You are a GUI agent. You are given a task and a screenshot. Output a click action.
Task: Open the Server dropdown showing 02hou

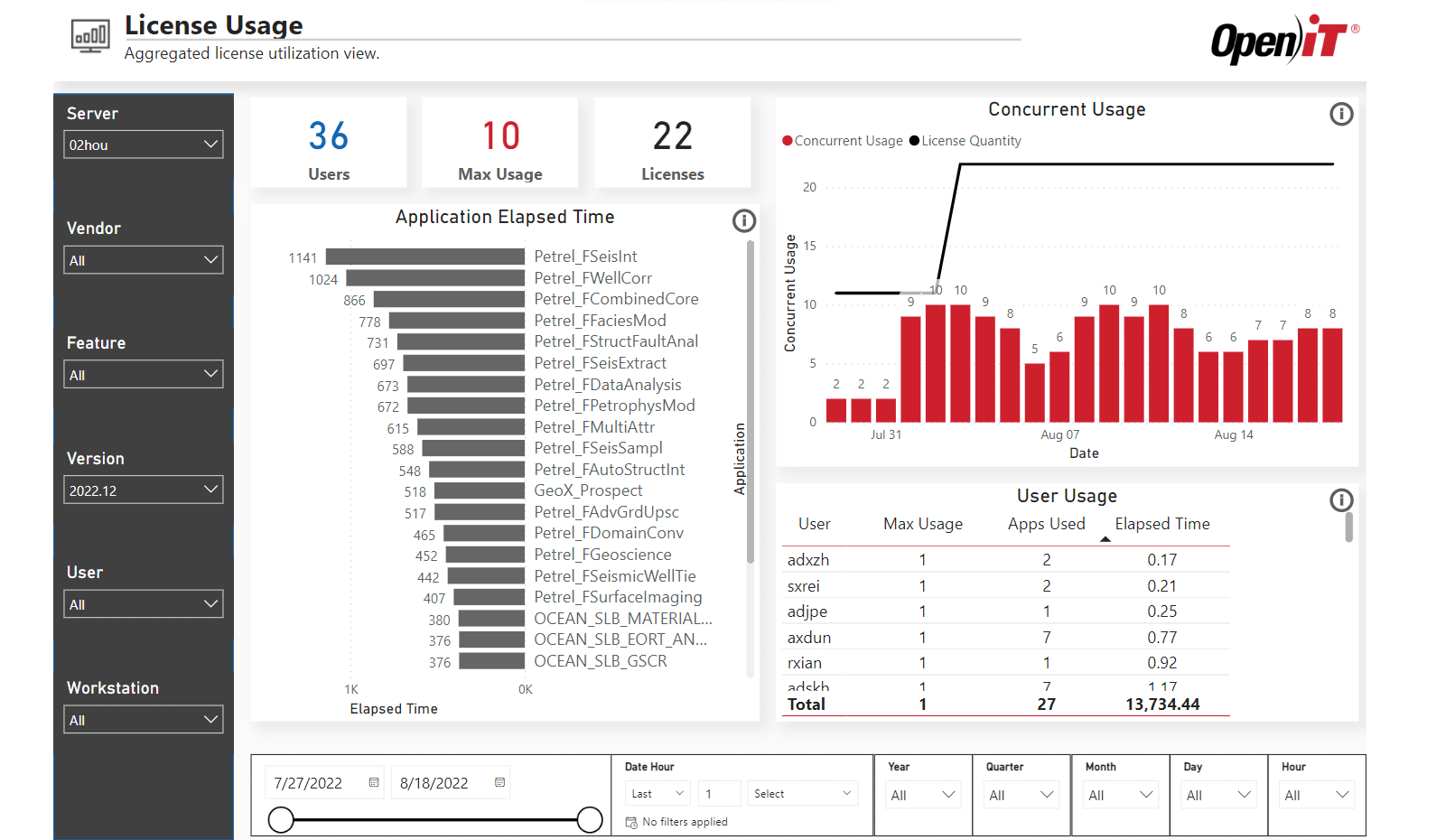(144, 145)
